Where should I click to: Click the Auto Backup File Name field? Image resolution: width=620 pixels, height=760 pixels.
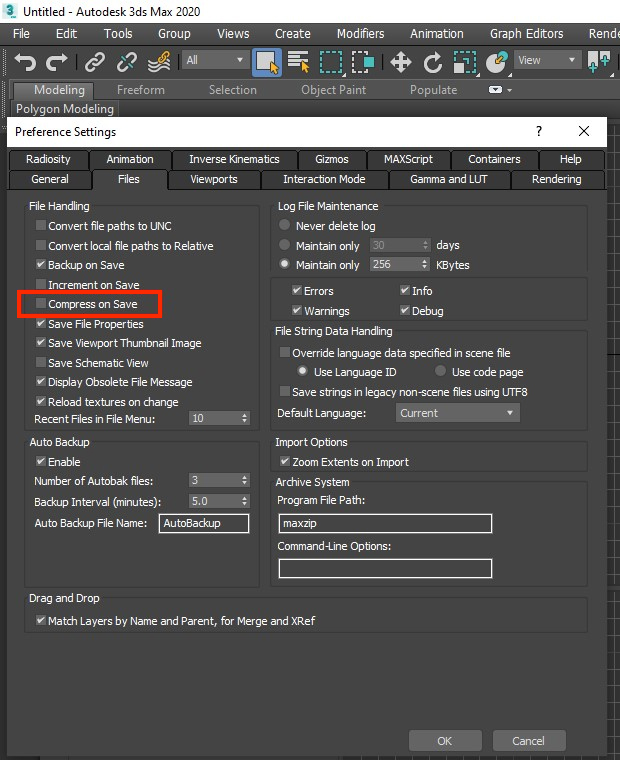pos(203,523)
